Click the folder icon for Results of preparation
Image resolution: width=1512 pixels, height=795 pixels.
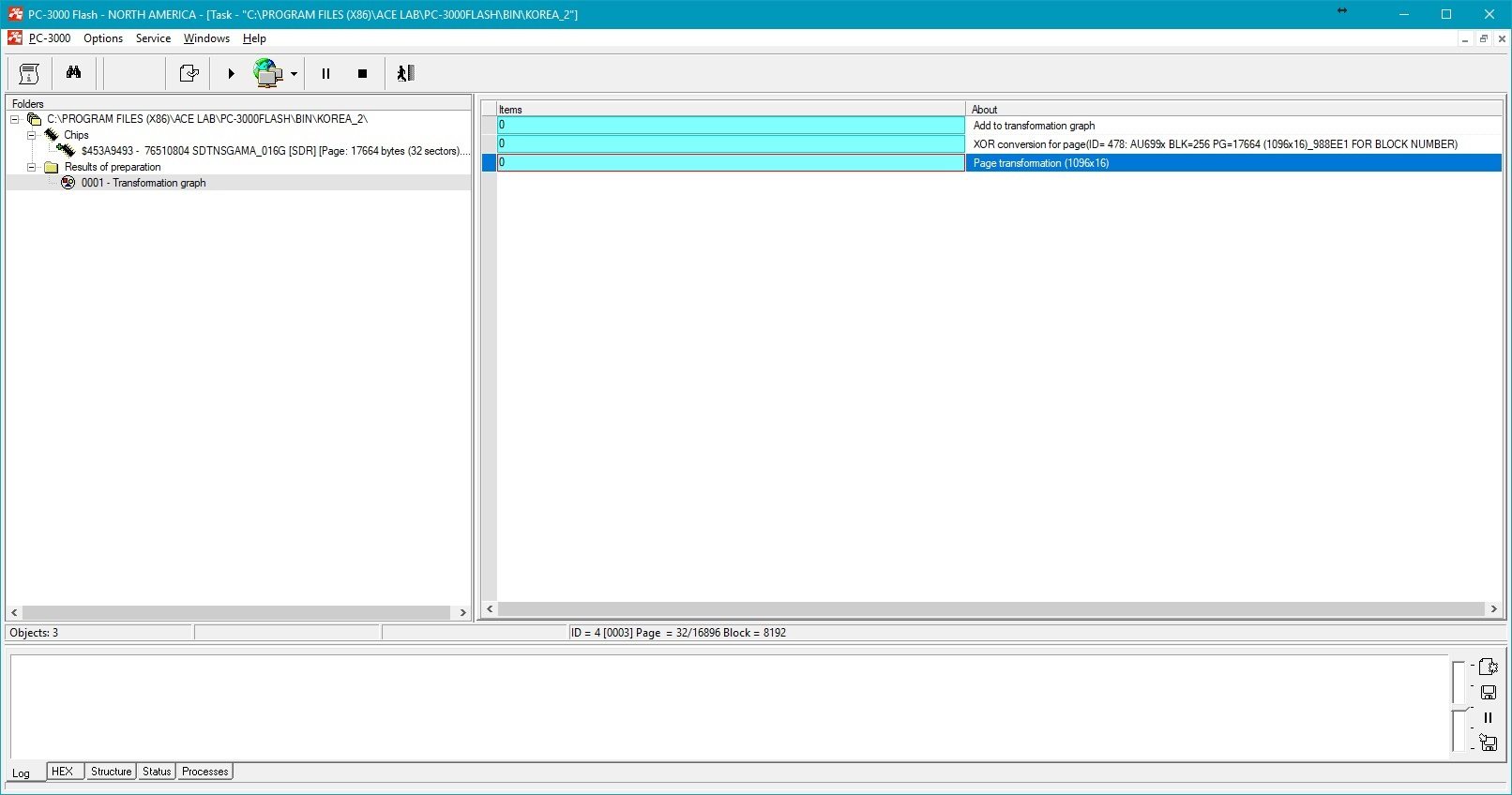(x=52, y=167)
